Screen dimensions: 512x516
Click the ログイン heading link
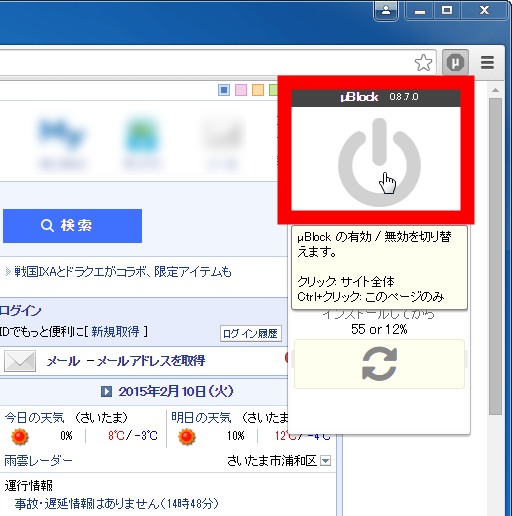[21, 310]
